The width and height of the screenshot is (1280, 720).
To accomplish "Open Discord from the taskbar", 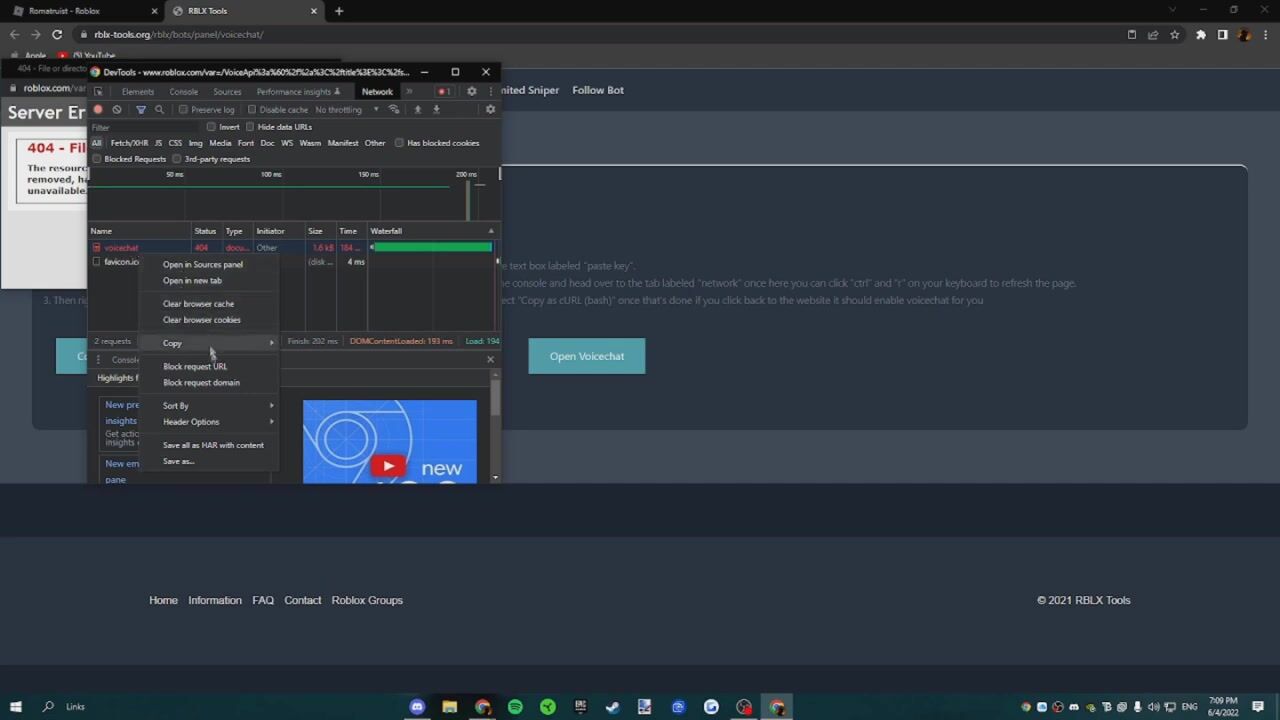I will click(417, 706).
